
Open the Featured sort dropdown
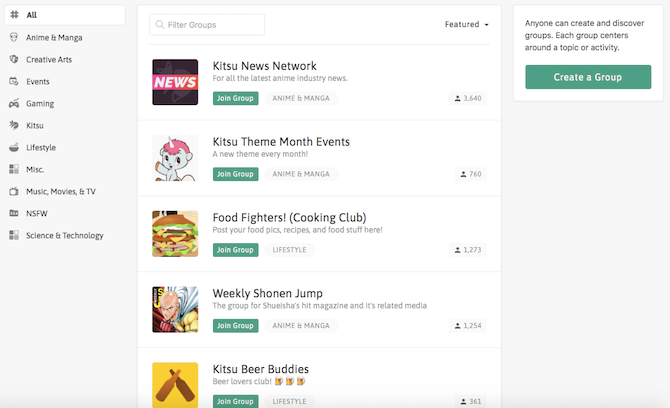(x=466, y=24)
